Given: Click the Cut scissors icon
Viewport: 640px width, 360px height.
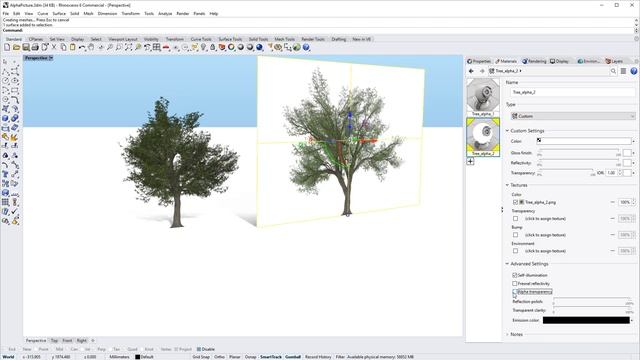Looking at the screenshot, I should (x=54, y=47).
